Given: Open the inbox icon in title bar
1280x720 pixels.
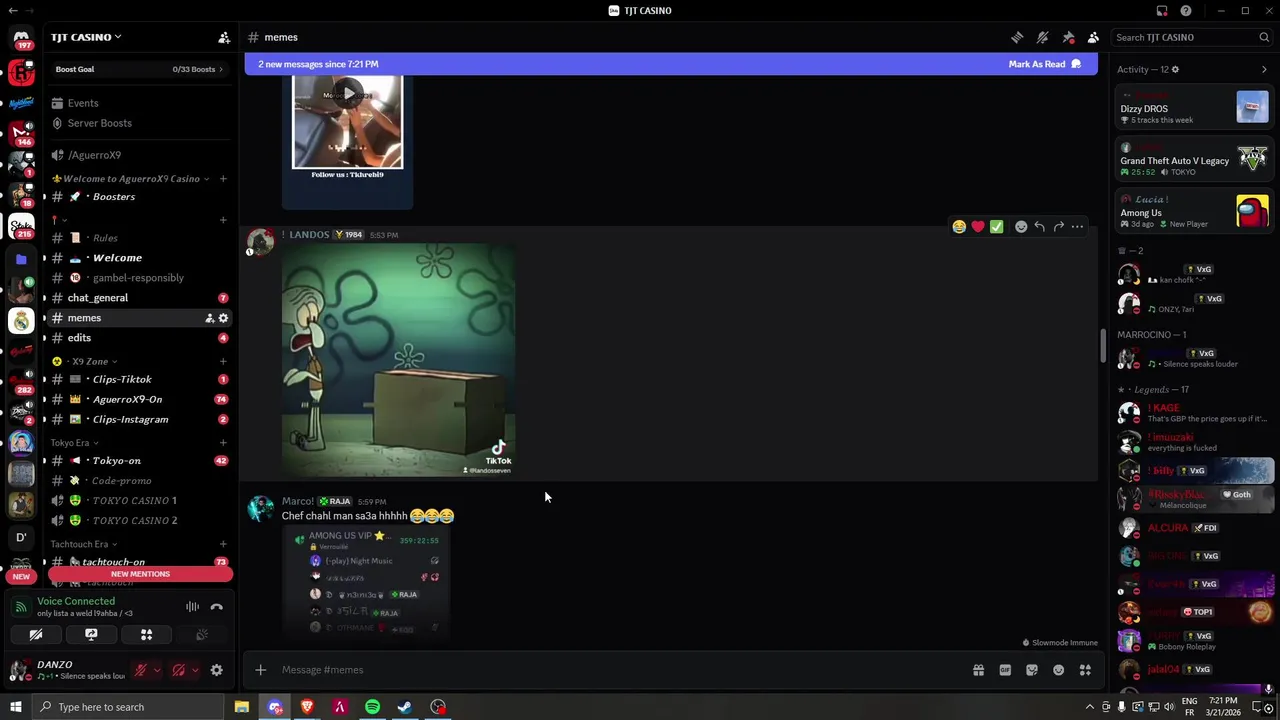Looking at the screenshot, I should pos(1162,11).
